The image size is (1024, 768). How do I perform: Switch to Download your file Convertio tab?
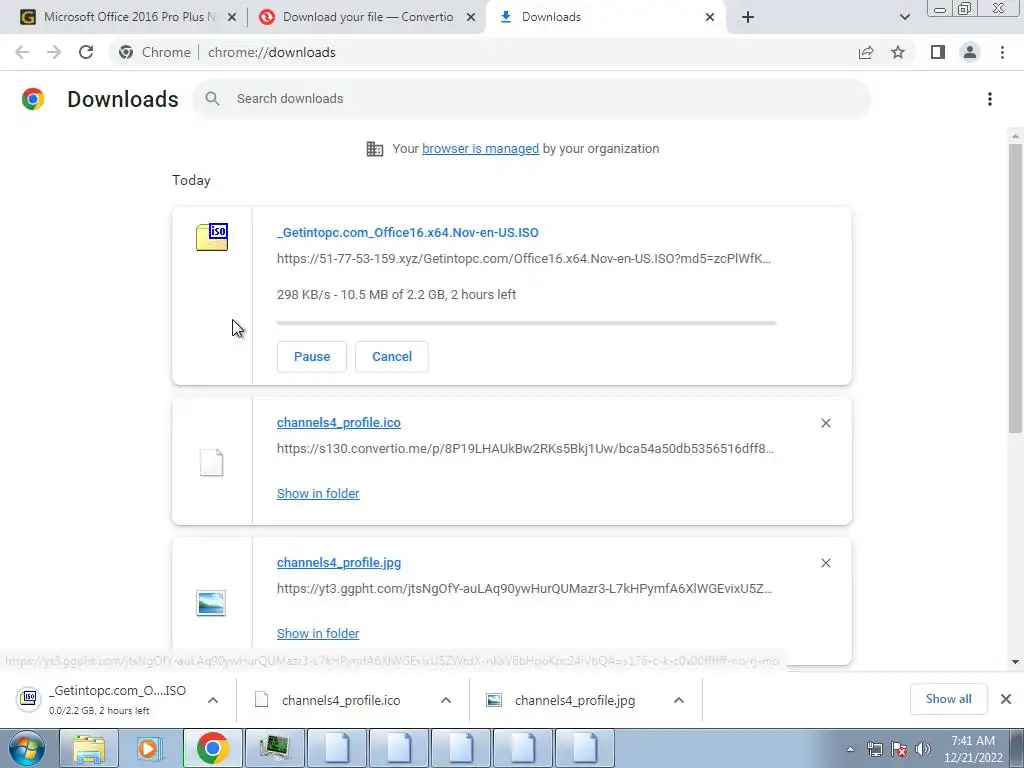367,17
